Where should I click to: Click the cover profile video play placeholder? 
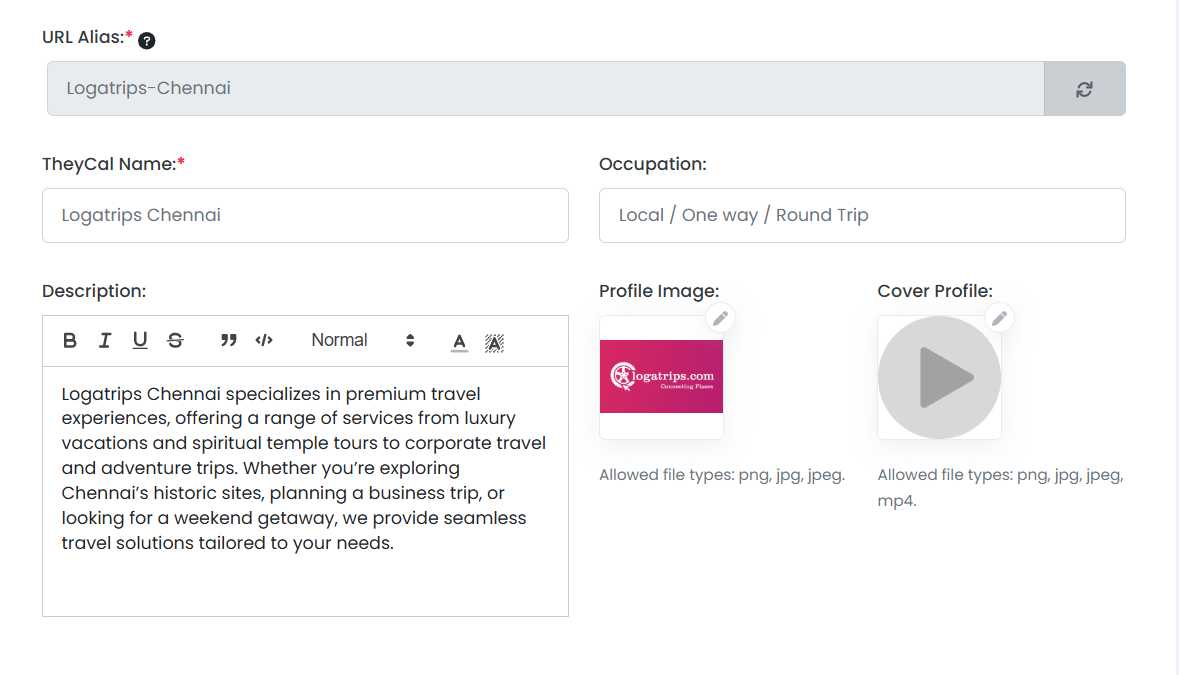coord(939,377)
